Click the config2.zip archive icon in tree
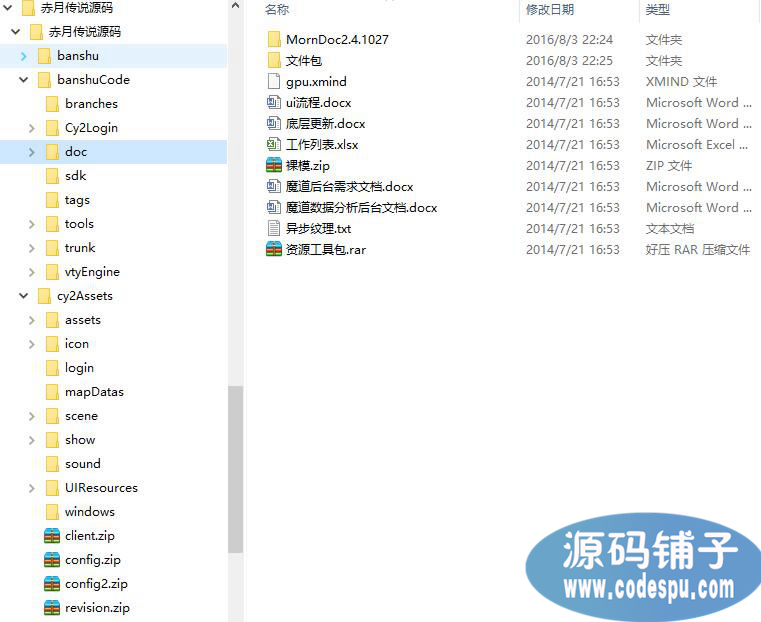Image resolution: width=761 pixels, height=622 pixels. tap(52, 584)
